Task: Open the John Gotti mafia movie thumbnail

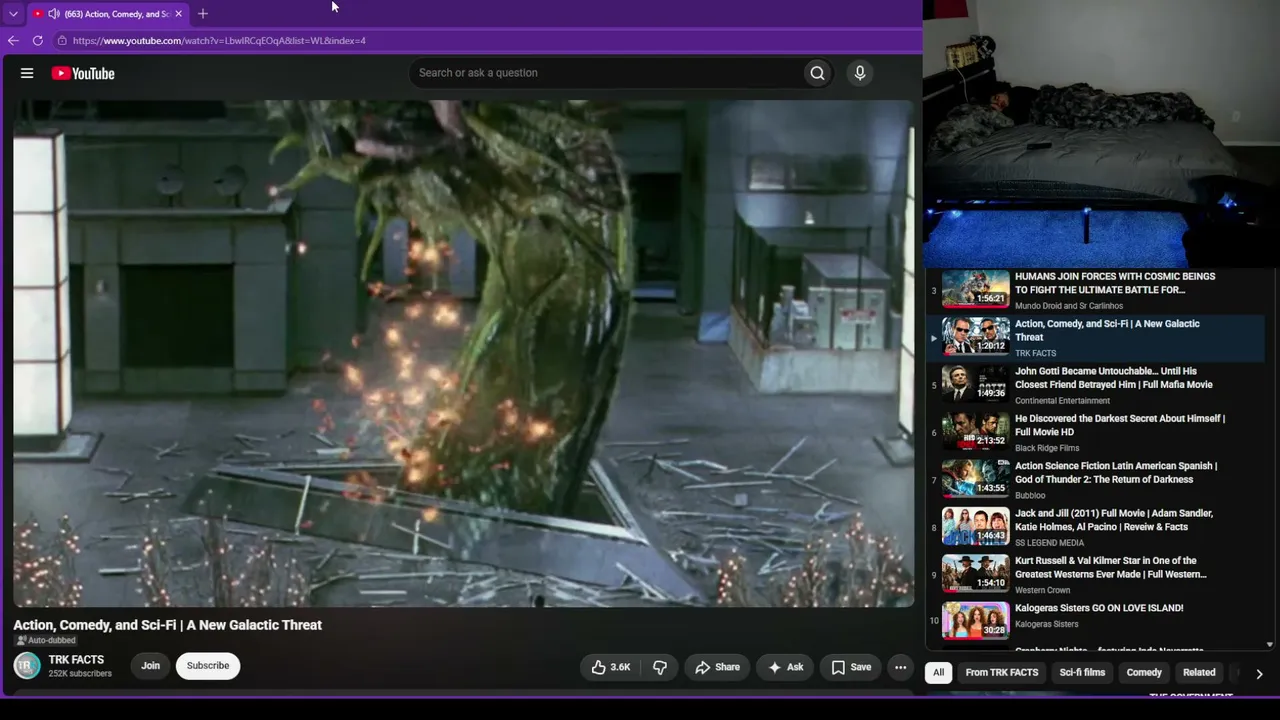Action: tap(976, 385)
